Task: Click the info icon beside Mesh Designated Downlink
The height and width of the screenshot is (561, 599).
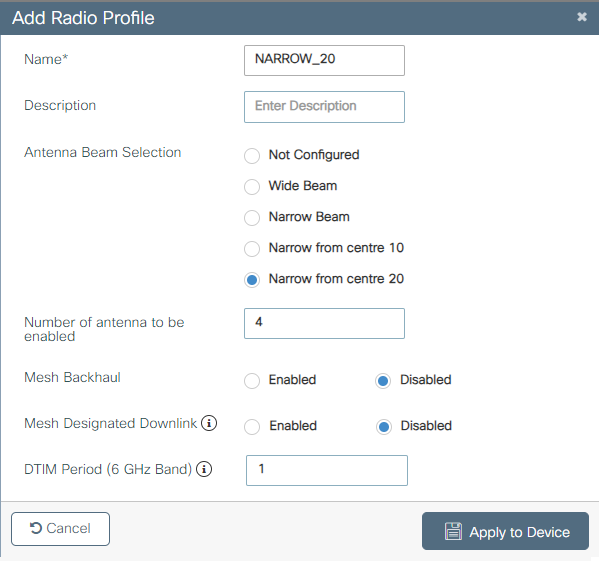Action: point(209,423)
